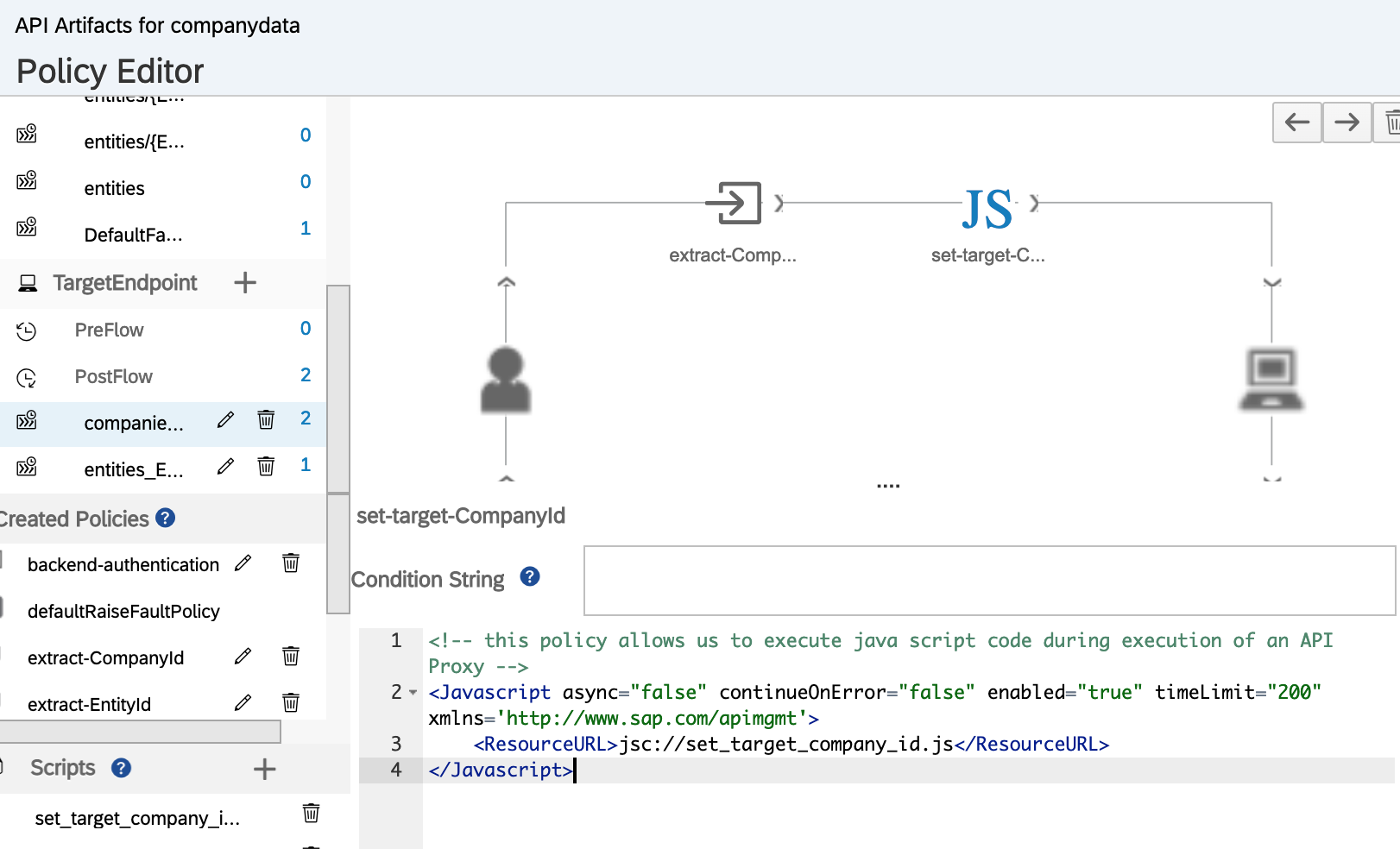The image size is (1400, 849).
Task: Open the DefaultFa... flow entry
Action: coord(133,235)
